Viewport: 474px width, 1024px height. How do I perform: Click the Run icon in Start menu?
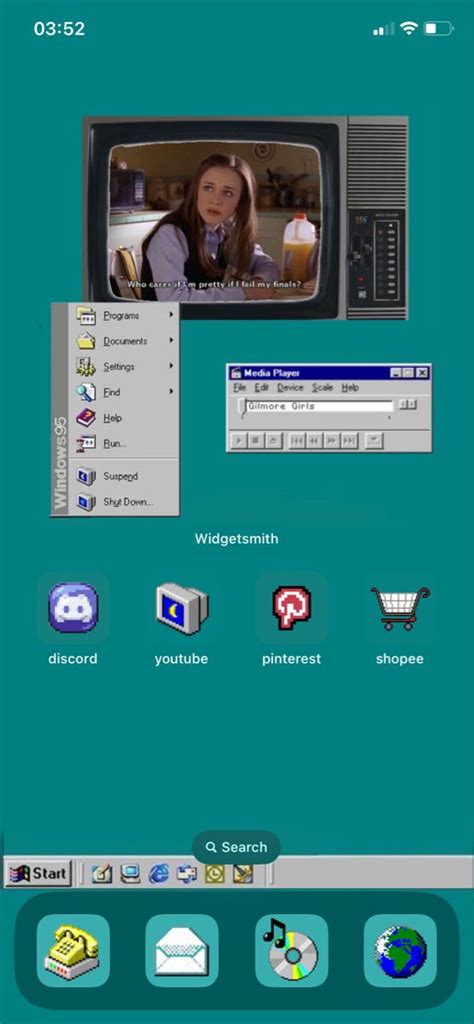pyautogui.click(x=86, y=443)
